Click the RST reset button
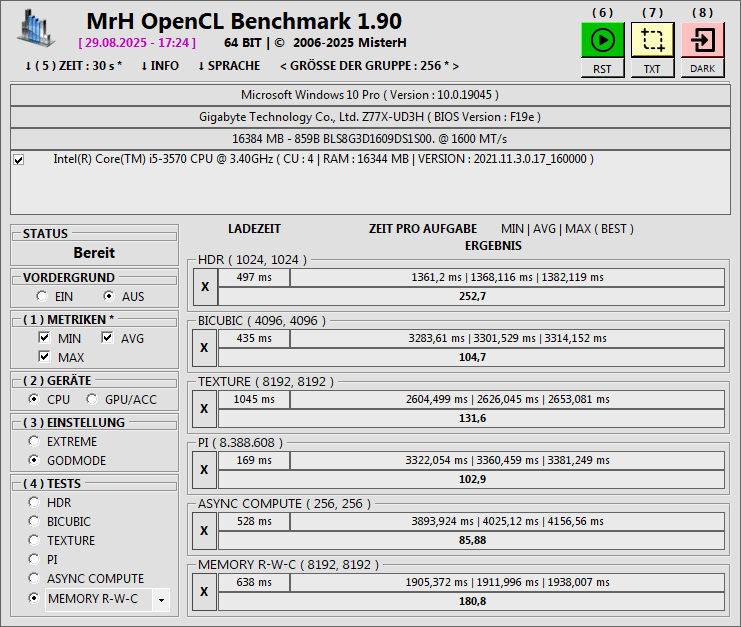The width and height of the screenshot is (741, 627). 603,69
